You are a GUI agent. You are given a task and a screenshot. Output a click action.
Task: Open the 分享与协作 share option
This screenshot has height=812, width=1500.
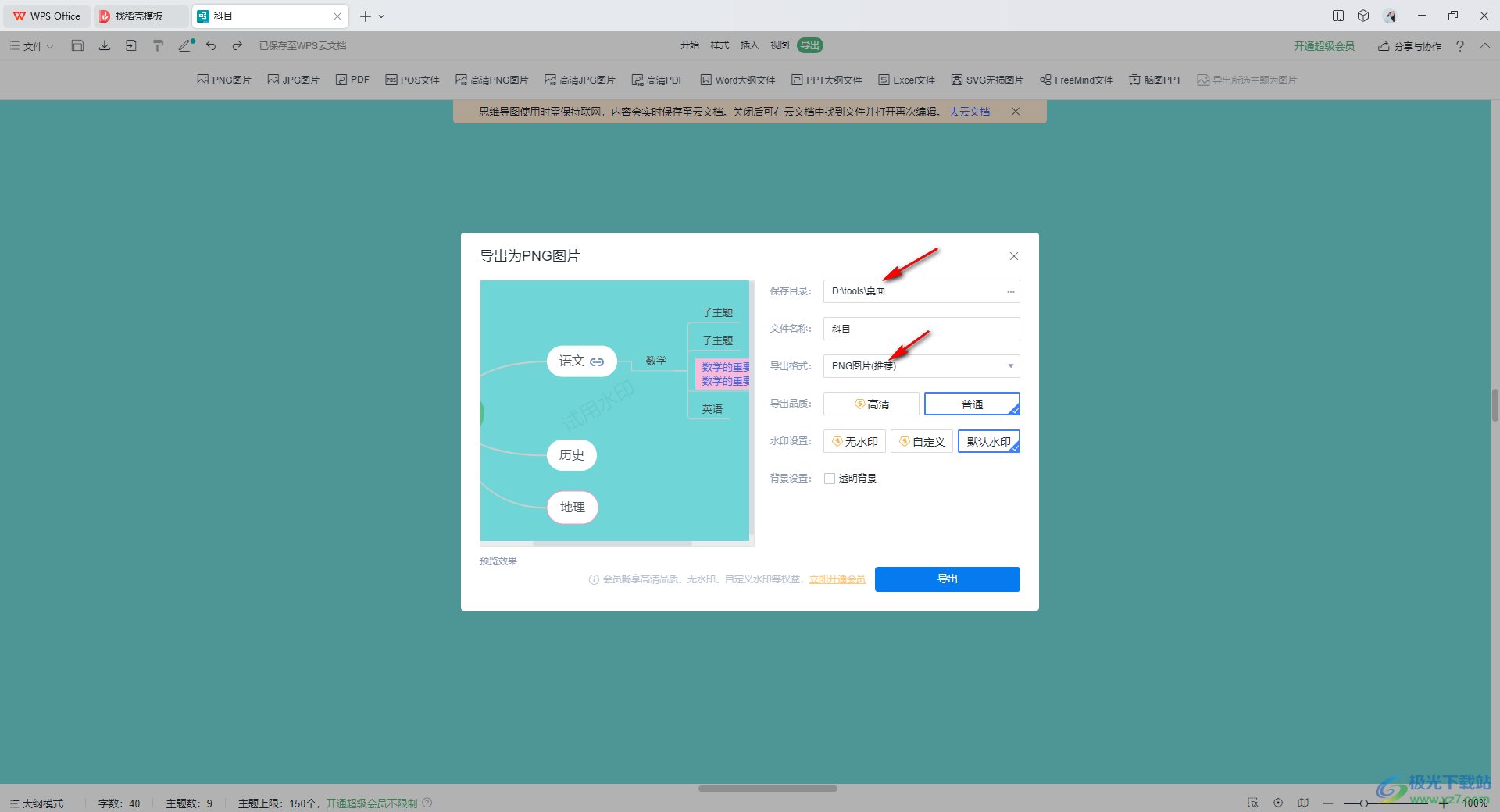coord(1410,46)
